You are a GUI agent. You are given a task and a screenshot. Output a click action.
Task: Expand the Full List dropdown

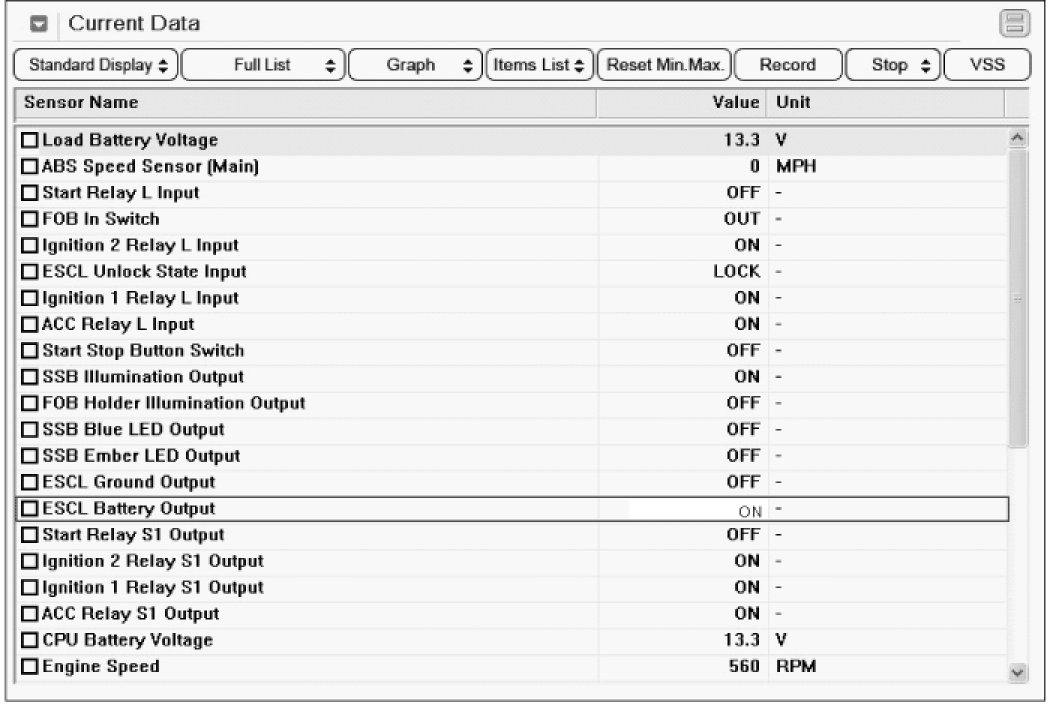coord(263,65)
